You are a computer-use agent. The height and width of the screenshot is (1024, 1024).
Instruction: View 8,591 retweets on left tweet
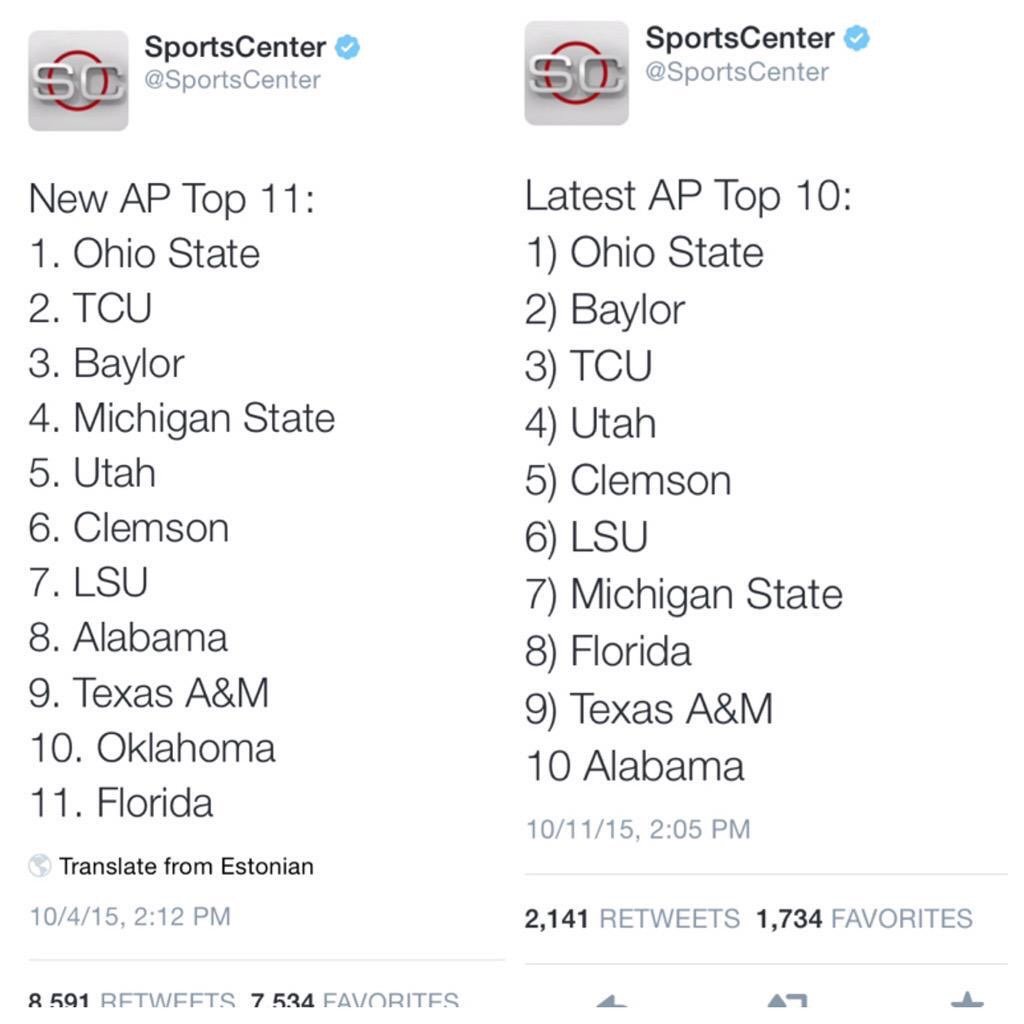coord(132,1000)
